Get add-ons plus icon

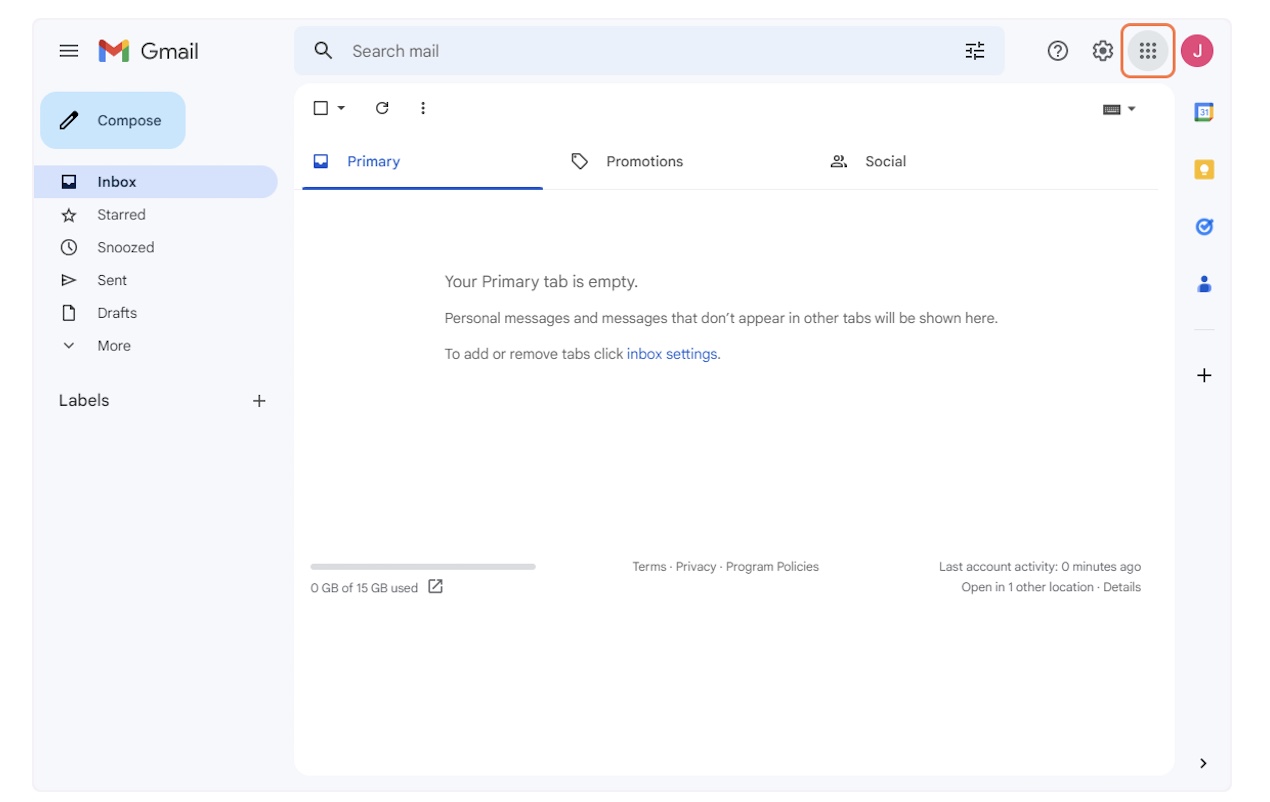pos(1204,376)
